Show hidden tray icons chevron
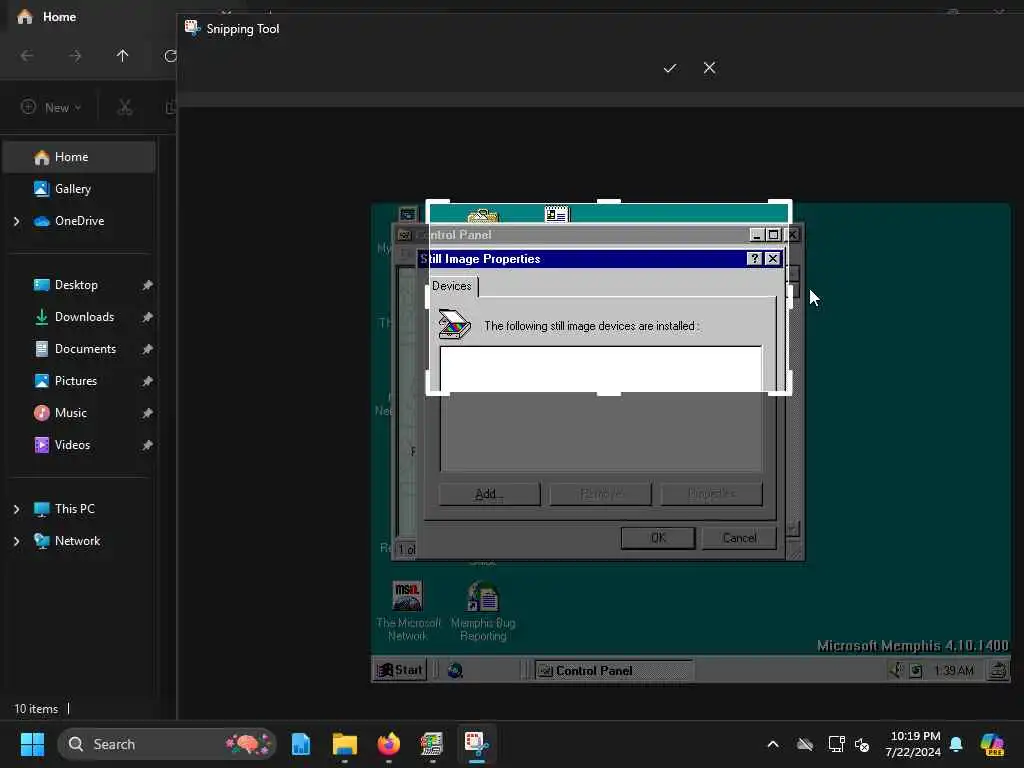 point(773,744)
